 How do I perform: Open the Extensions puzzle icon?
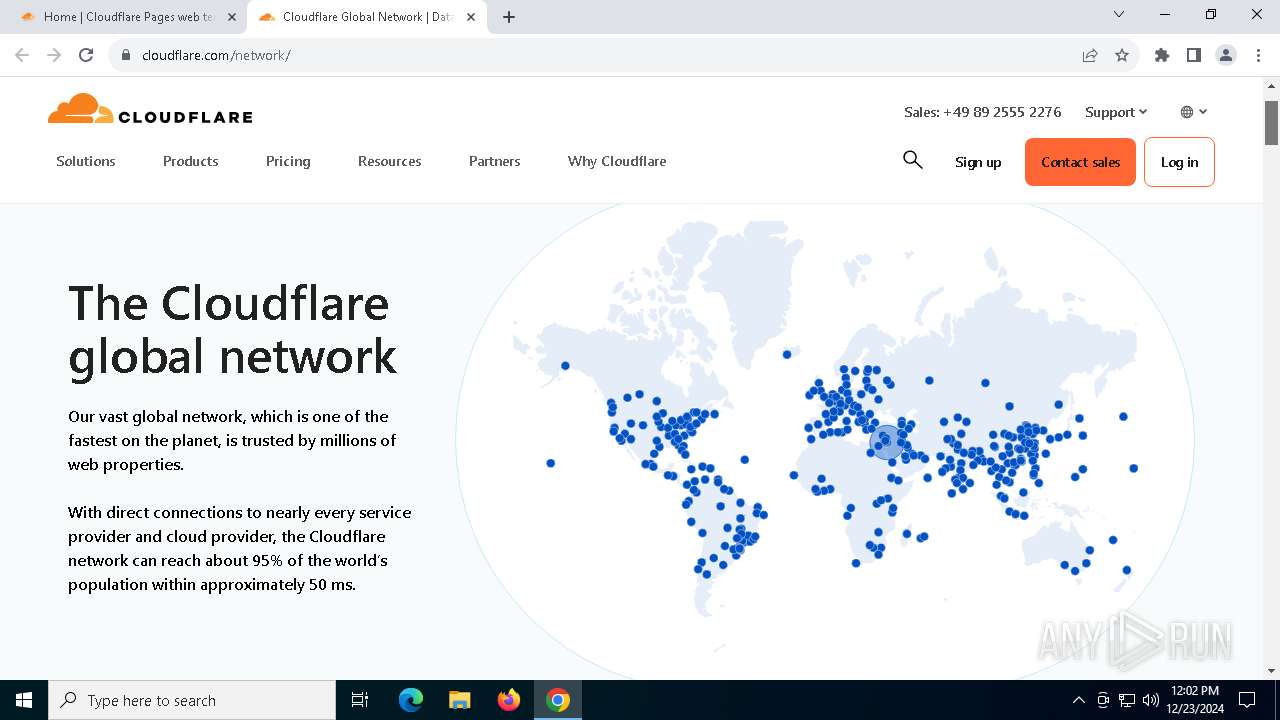click(x=1162, y=55)
